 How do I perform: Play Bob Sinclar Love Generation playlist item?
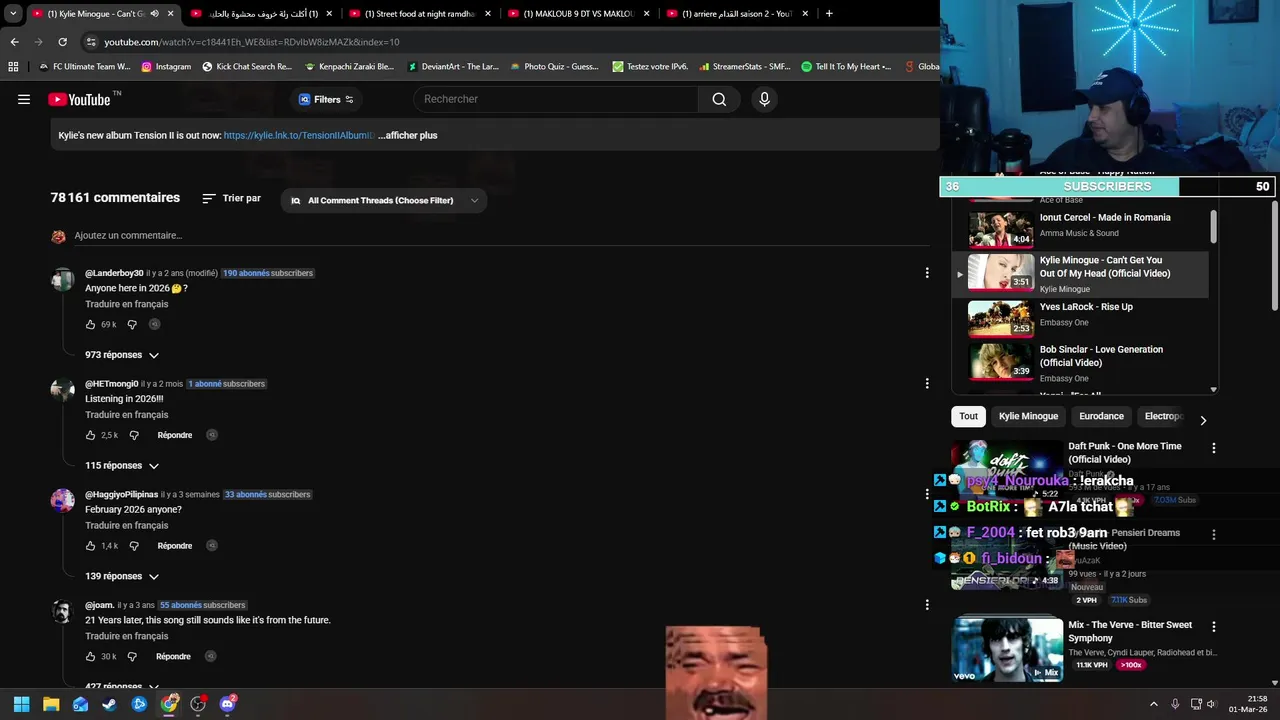click(1080, 362)
